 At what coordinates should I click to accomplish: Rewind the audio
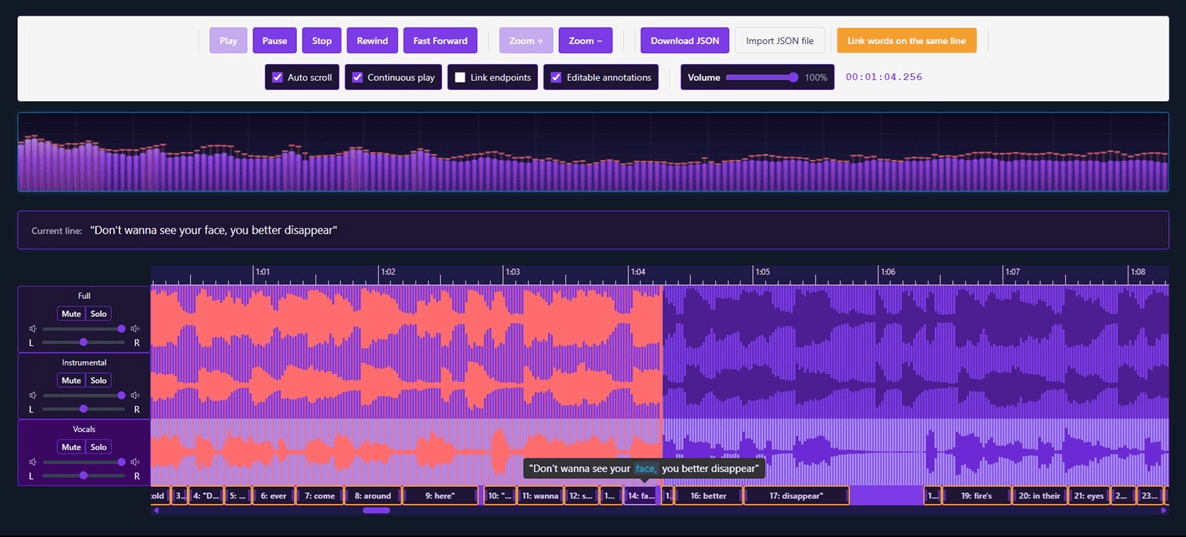(372, 41)
